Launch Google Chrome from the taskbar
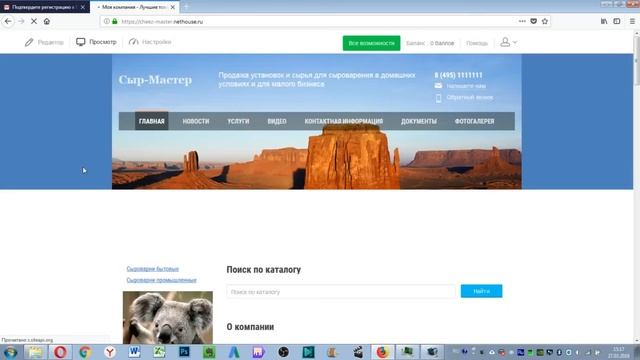640x360 pixels. click(85, 352)
